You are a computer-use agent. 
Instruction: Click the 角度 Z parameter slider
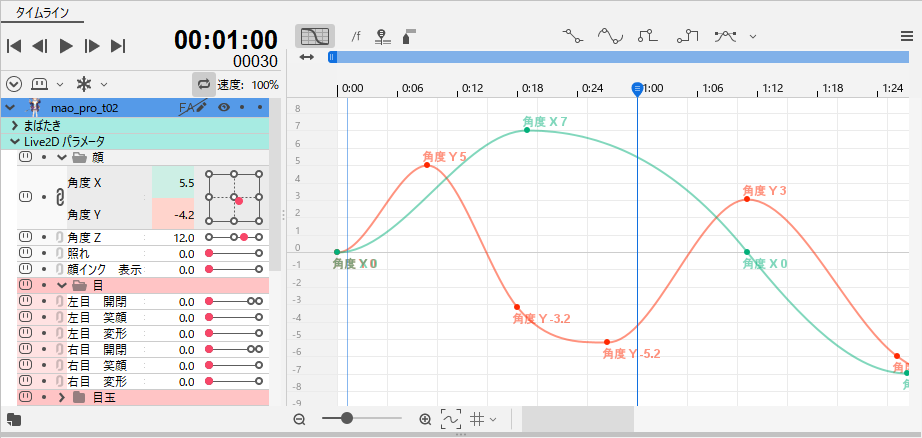pos(234,238)
